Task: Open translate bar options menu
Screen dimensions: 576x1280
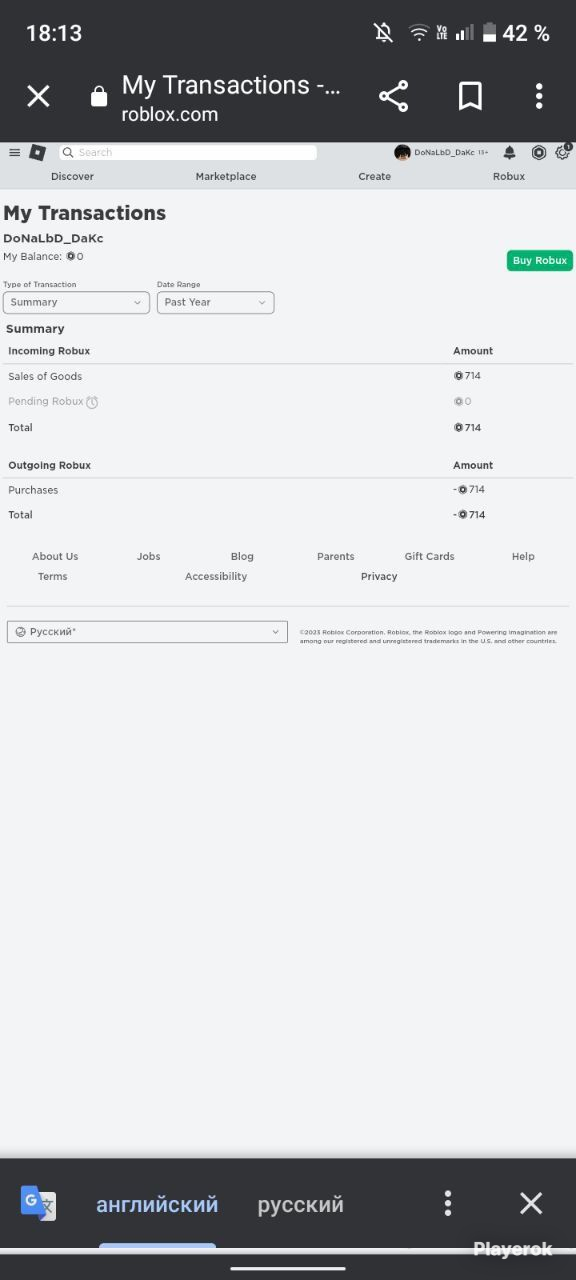Action: [x=448, y=1203]
